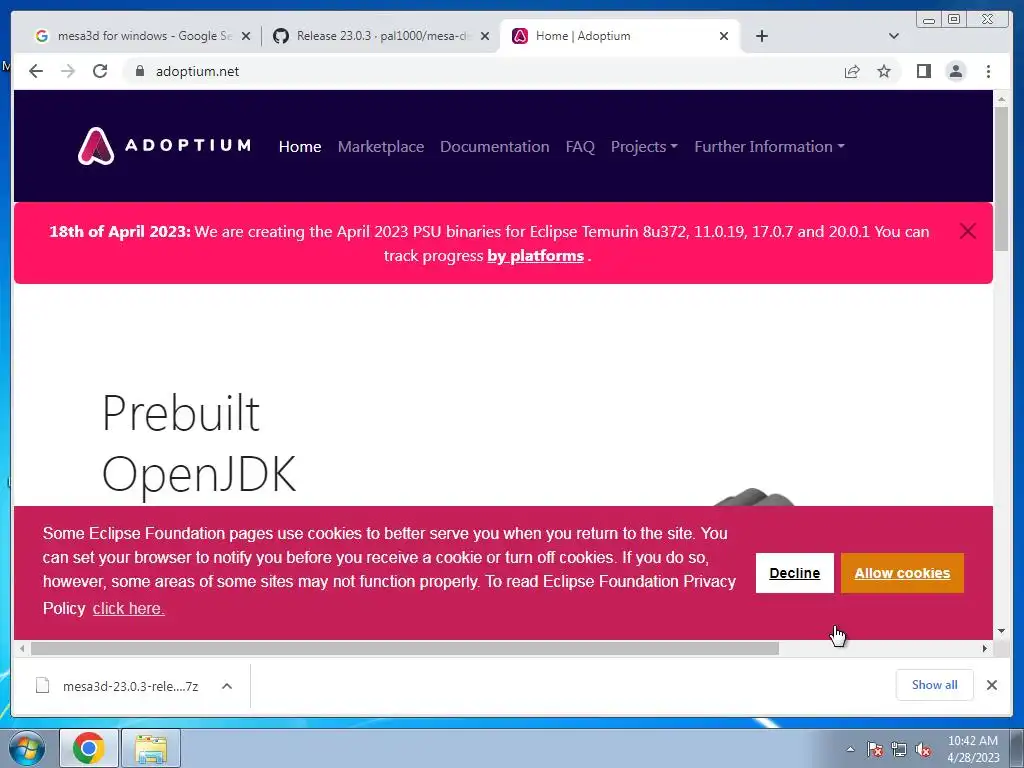Viewport: 1024px width, 768px height.
Task: Open File Explorer from the taskbar
Action: coord(151,748)
